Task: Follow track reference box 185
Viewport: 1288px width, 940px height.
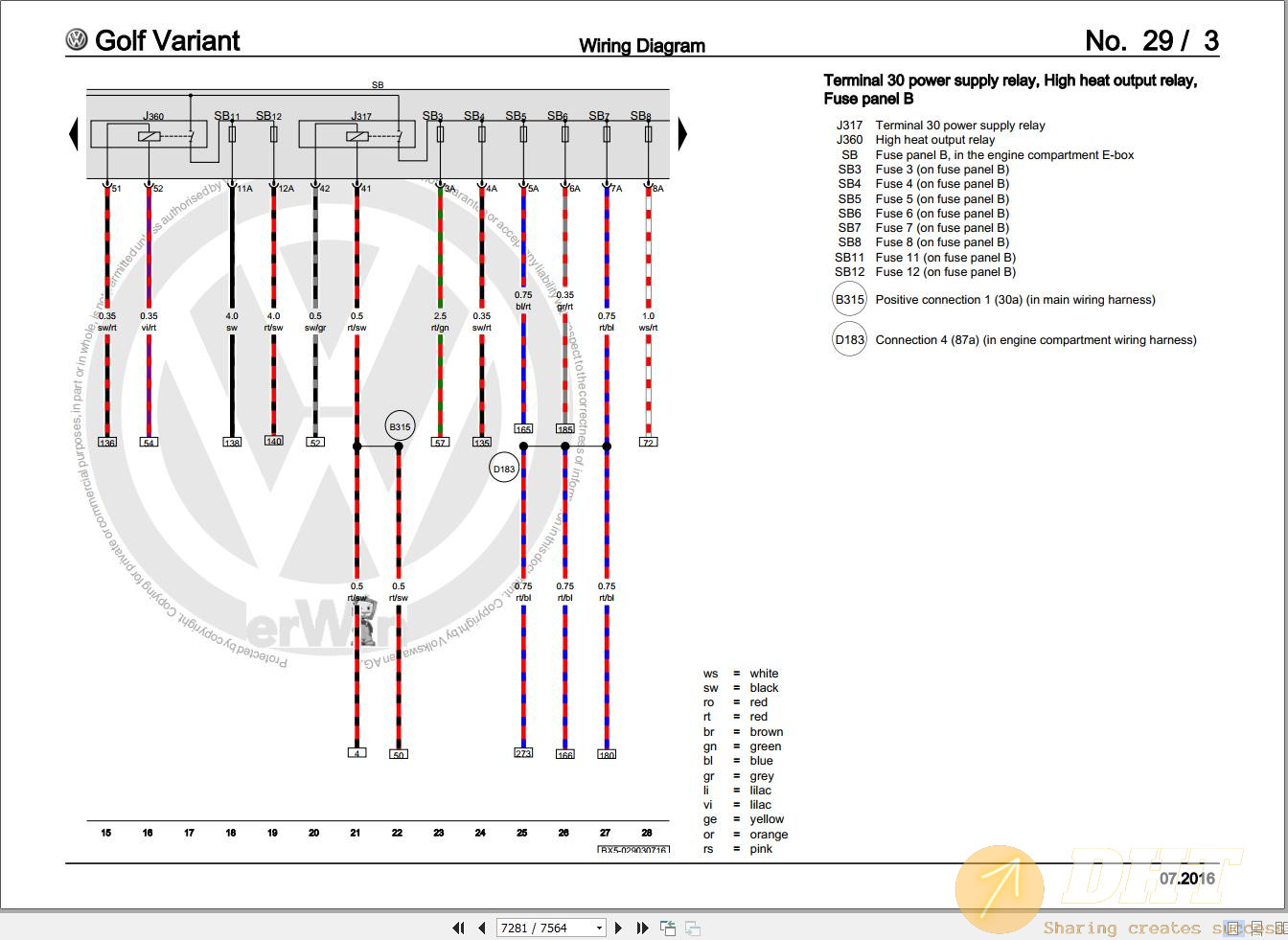Action: point(565,429)
